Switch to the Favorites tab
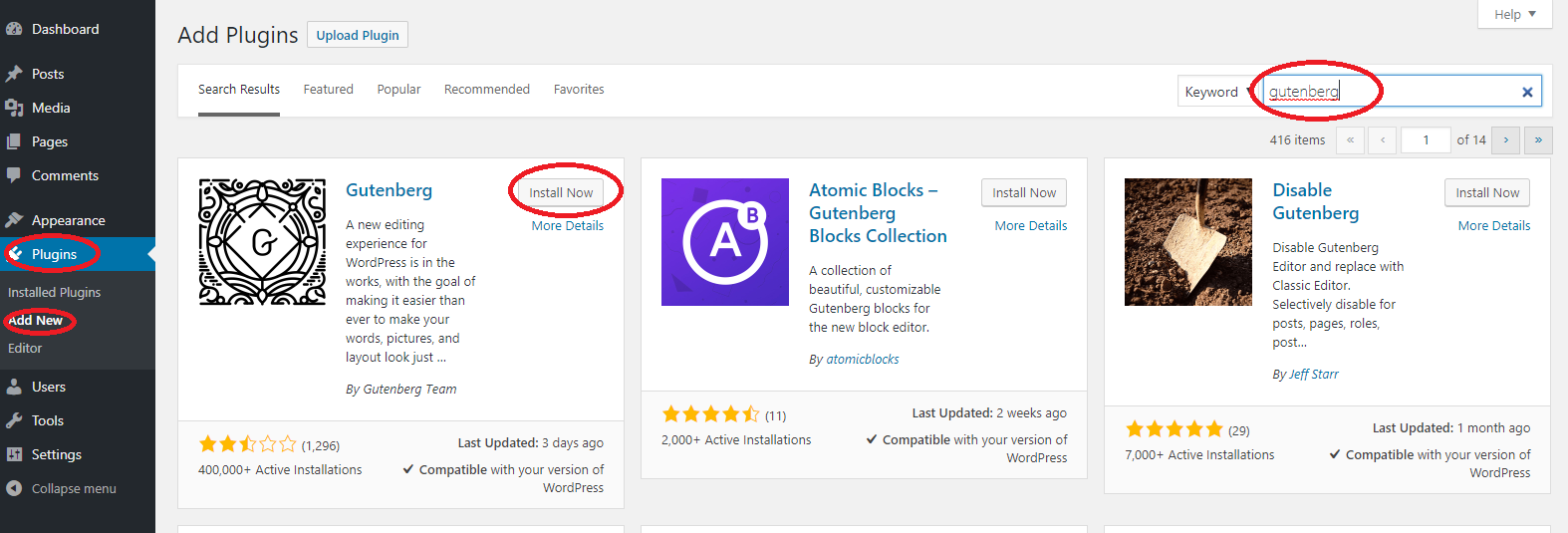The width and height of the screenshot is (1568, 533). click(579, 90)
